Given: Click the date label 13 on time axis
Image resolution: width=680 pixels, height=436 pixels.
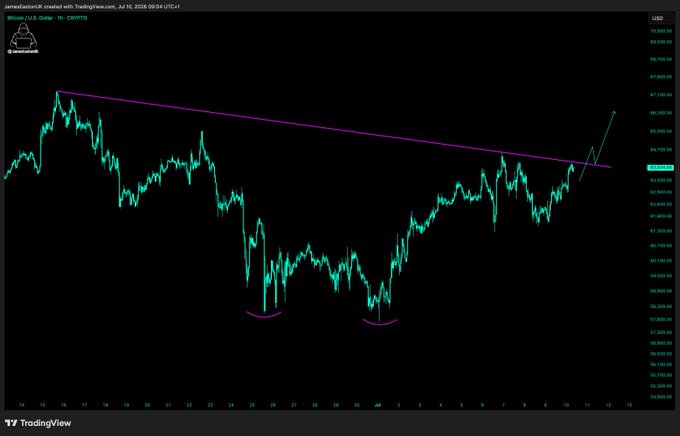Looking at the screenshot, I should click(x=629, y=405).
